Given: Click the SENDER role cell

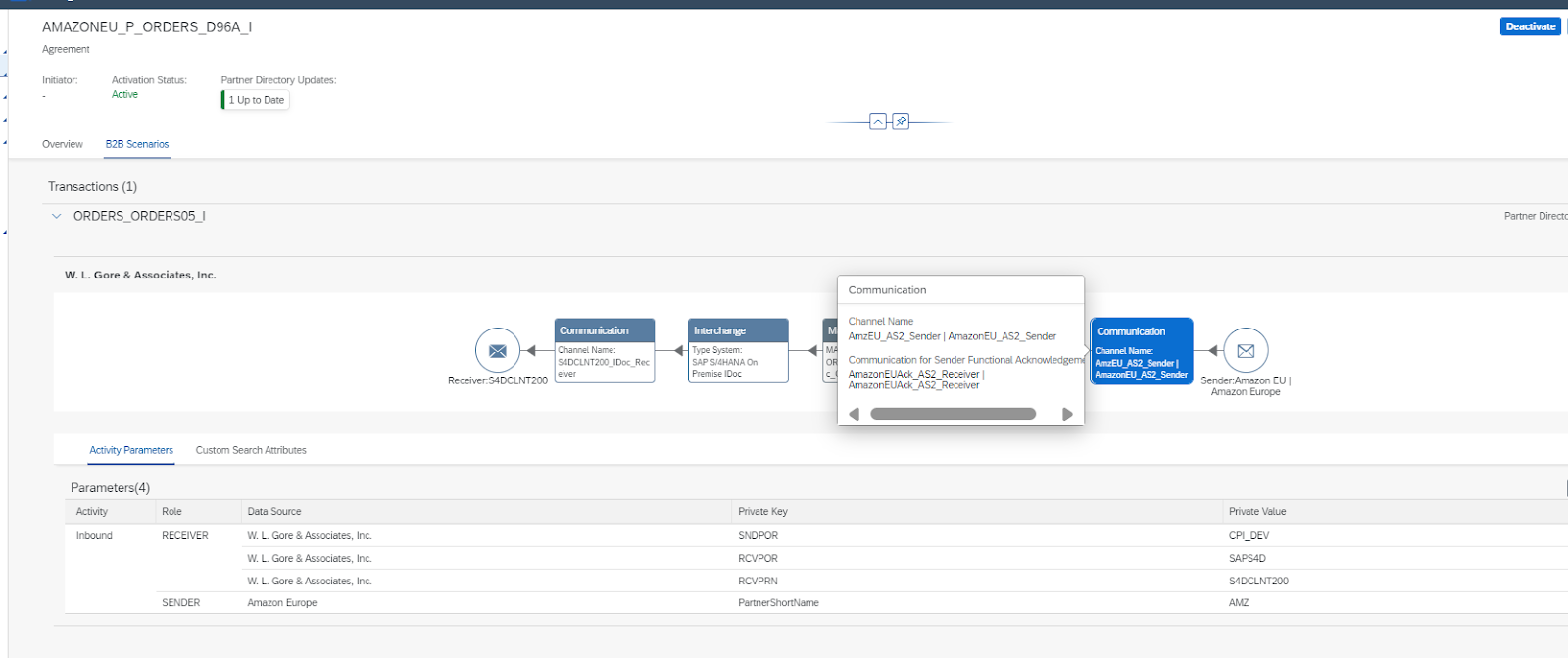Looking at the screenshot, I should (180, 602).
